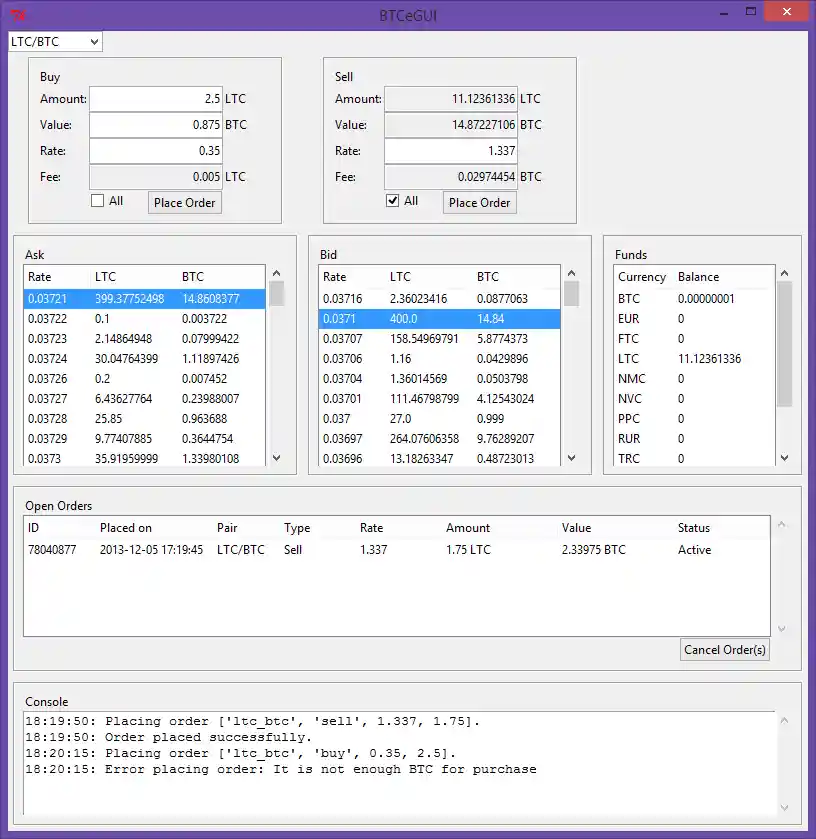Cancel the selected open order

725,650
